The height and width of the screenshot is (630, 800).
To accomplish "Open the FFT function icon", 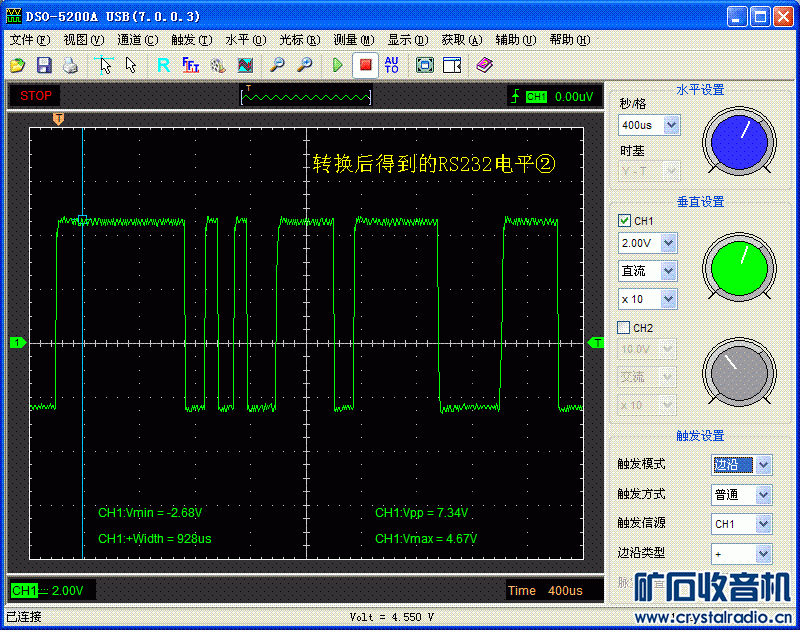I will tap(191, 65).
